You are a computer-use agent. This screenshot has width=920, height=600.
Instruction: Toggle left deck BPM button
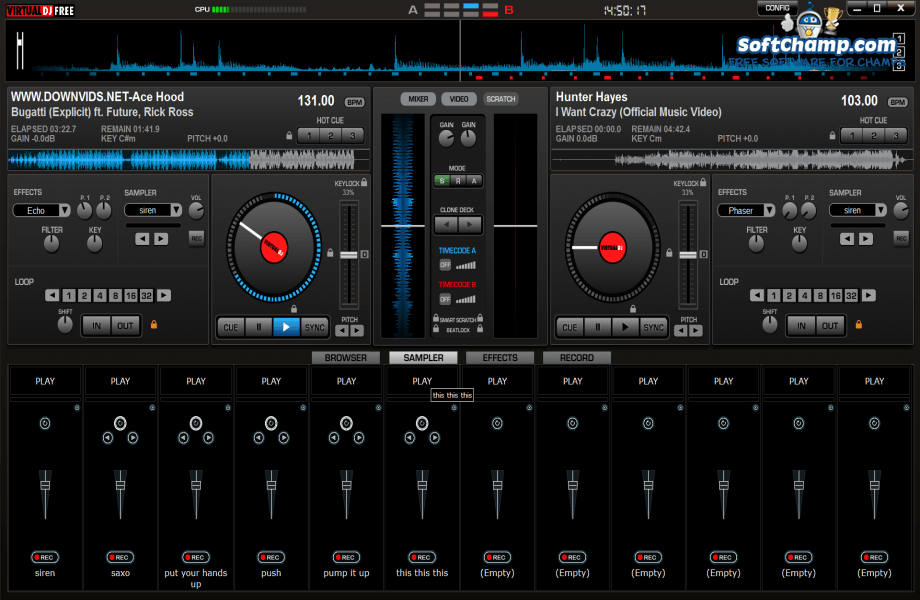tap(354, 102)
